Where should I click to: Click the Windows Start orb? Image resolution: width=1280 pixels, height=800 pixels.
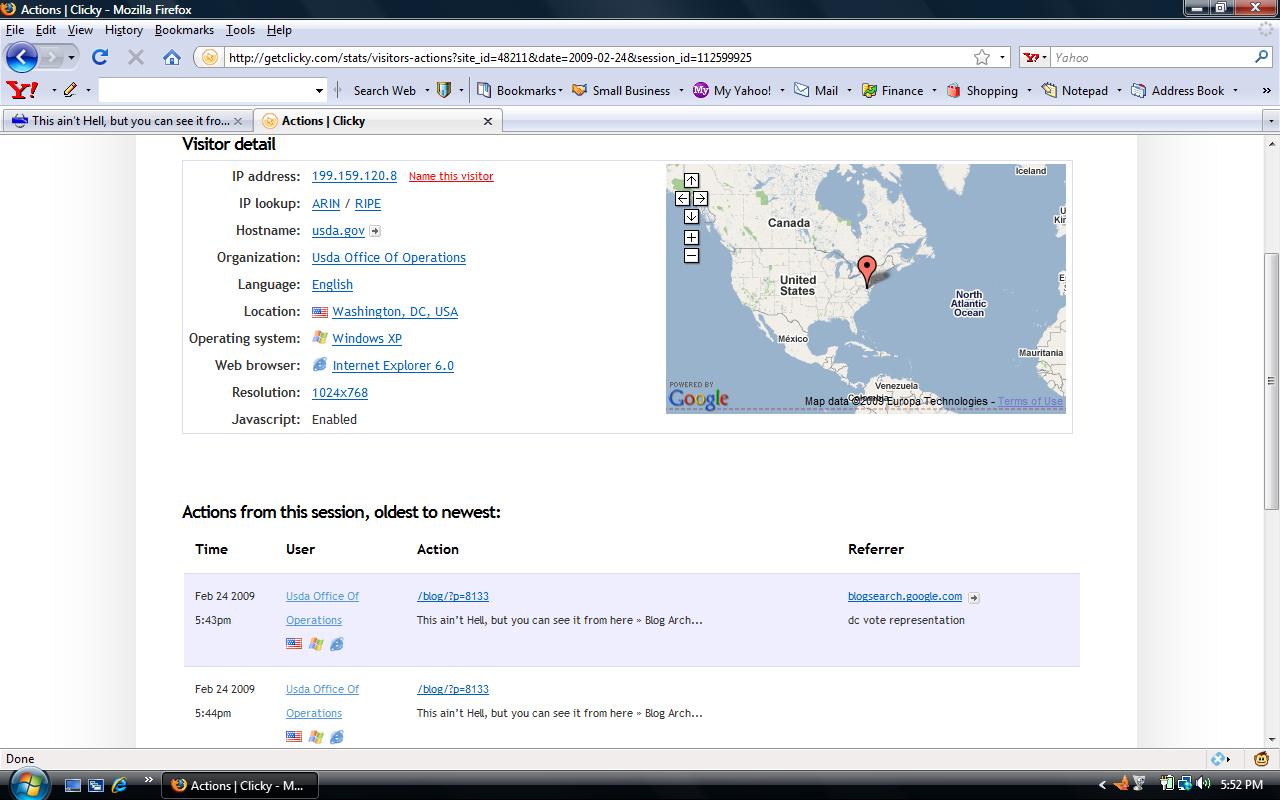coord(27,783)
